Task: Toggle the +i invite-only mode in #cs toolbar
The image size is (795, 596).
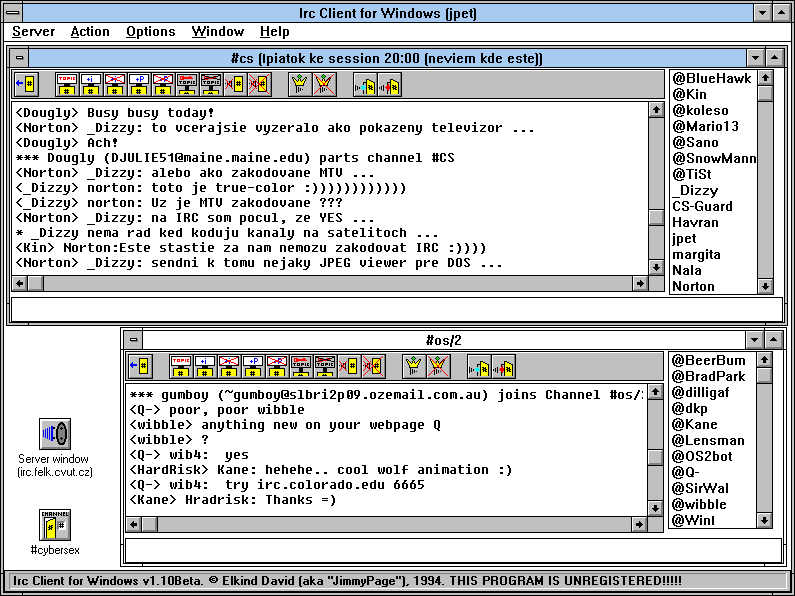Action: click(91, 84)
